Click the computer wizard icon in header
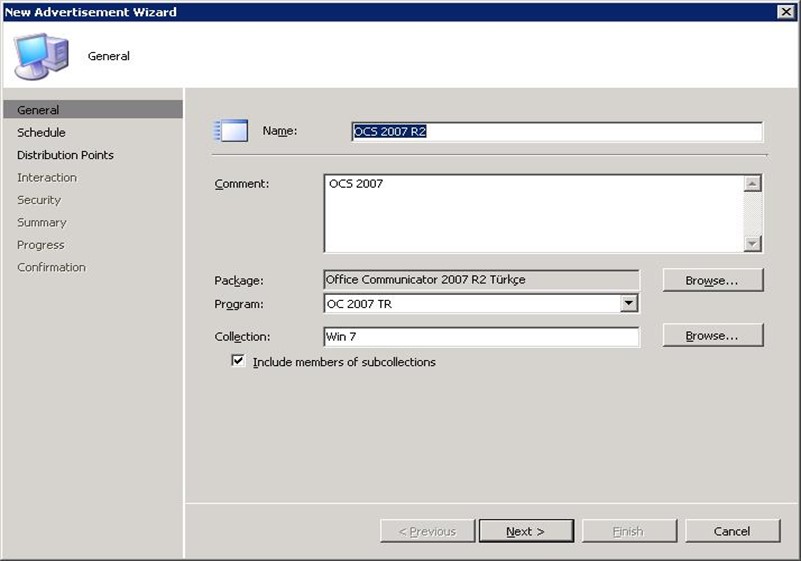 point(41,56)
